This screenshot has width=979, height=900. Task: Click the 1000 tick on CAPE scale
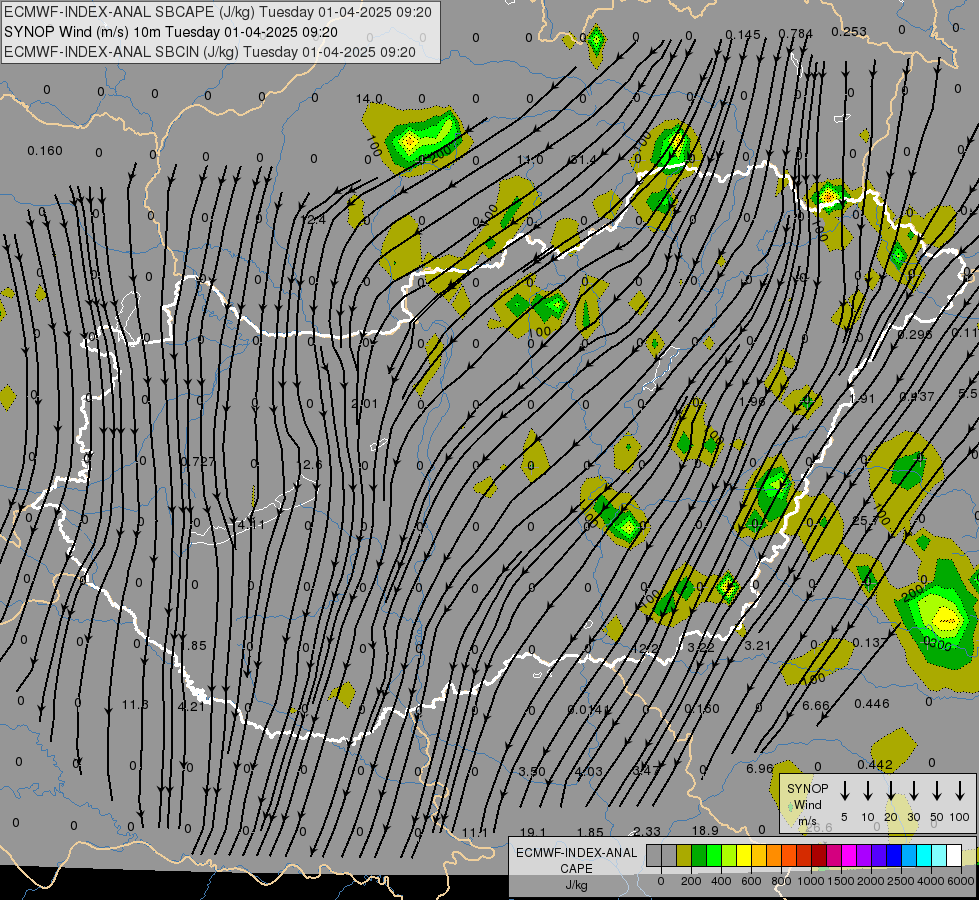[810, 881]
